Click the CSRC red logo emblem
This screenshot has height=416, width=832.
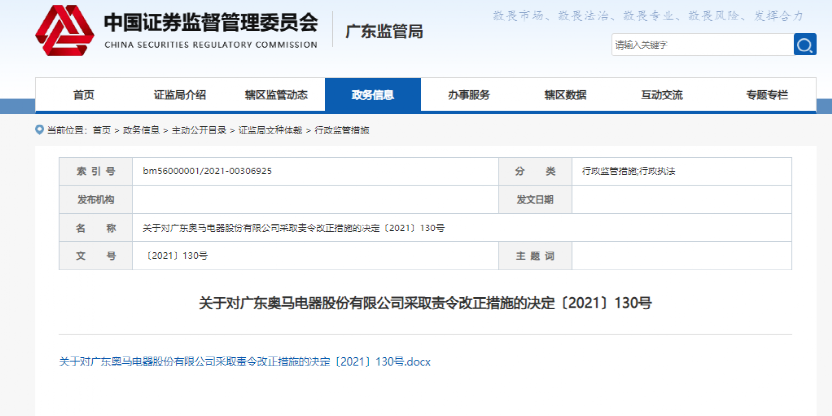[65, 30]
